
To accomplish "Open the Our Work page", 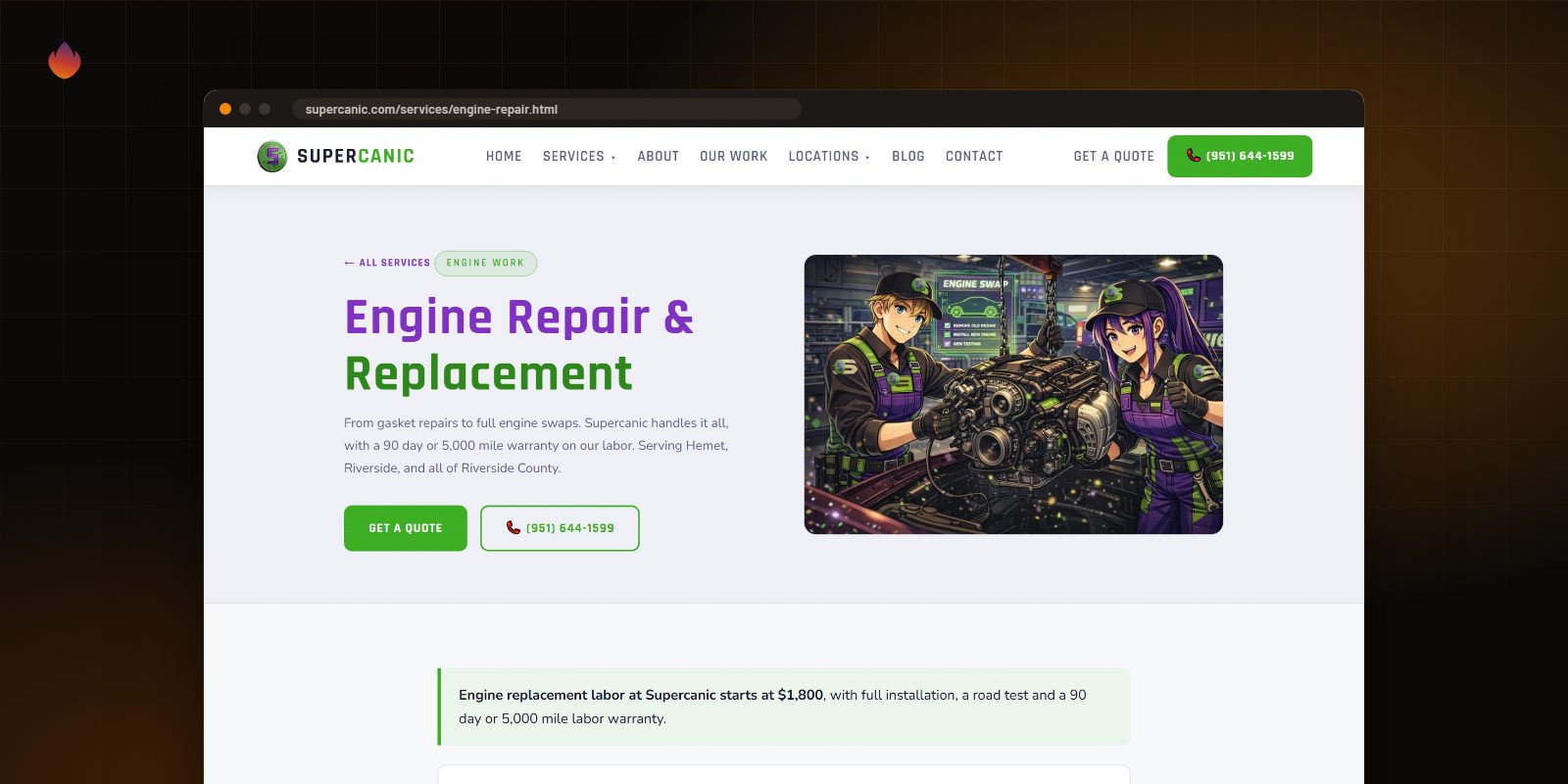I will tap(734, 156).
